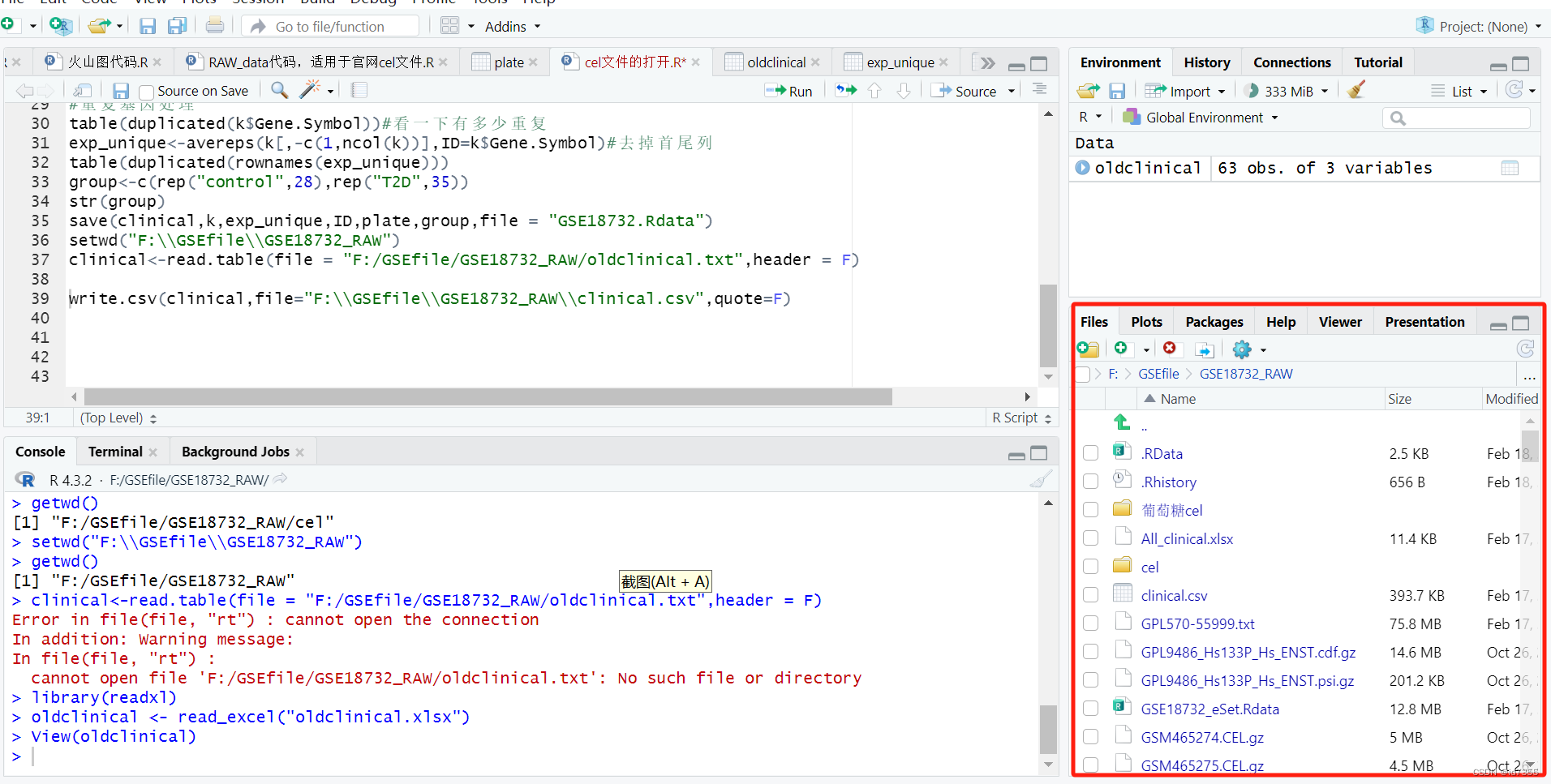Save the current script with the save icon

point(120,90)
